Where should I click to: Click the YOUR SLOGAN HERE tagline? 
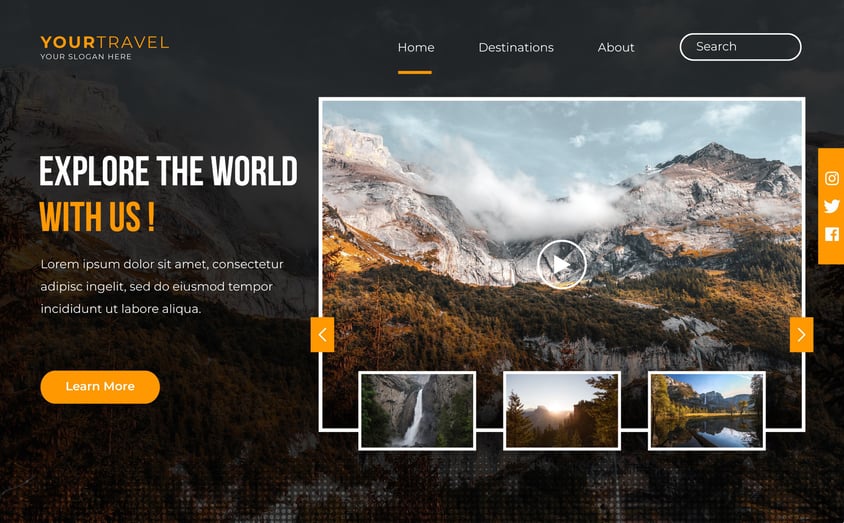tap(86, 56)
